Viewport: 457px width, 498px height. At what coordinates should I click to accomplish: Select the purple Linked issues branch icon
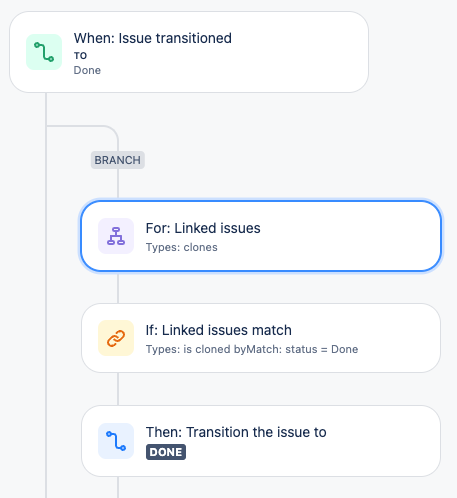116,236
